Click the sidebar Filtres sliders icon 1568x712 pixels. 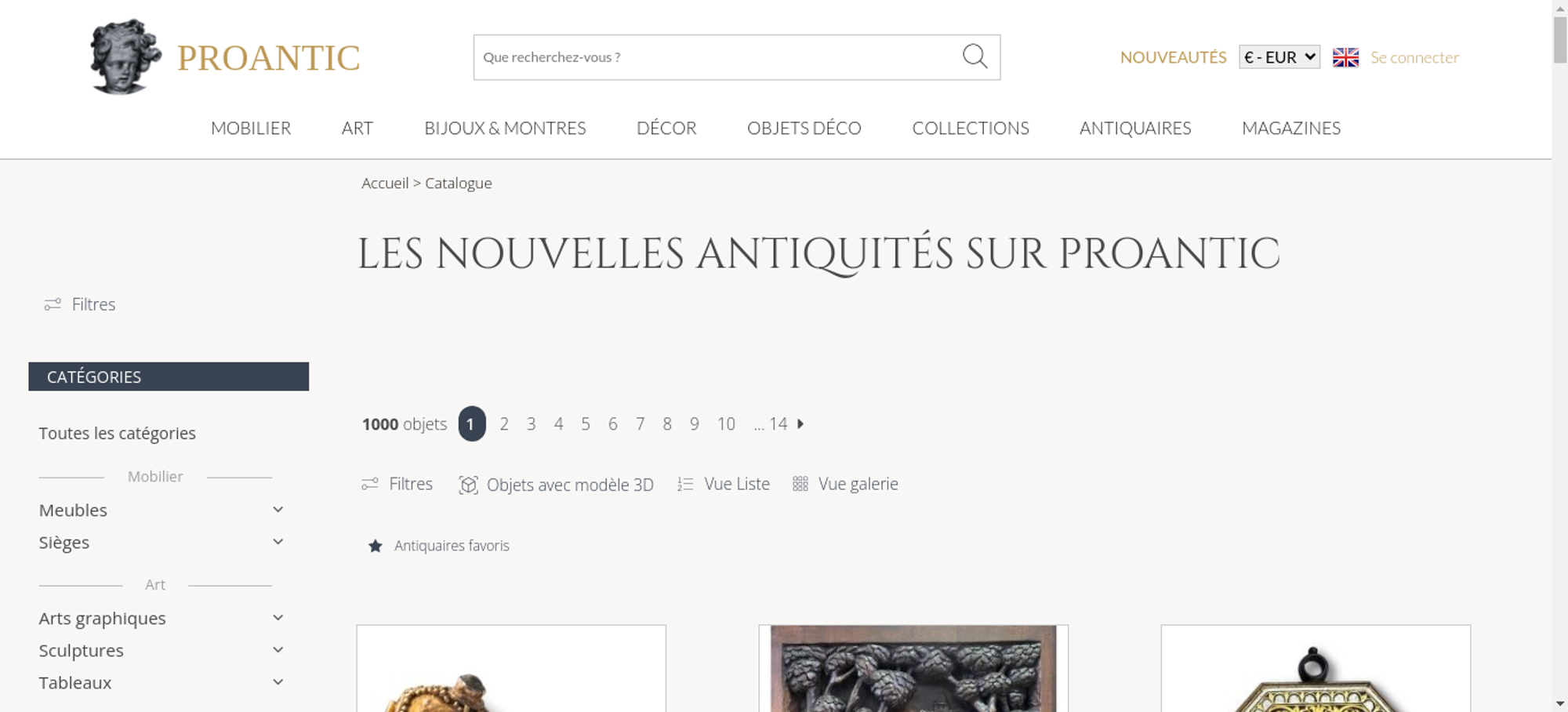click(x=53, y=304)
